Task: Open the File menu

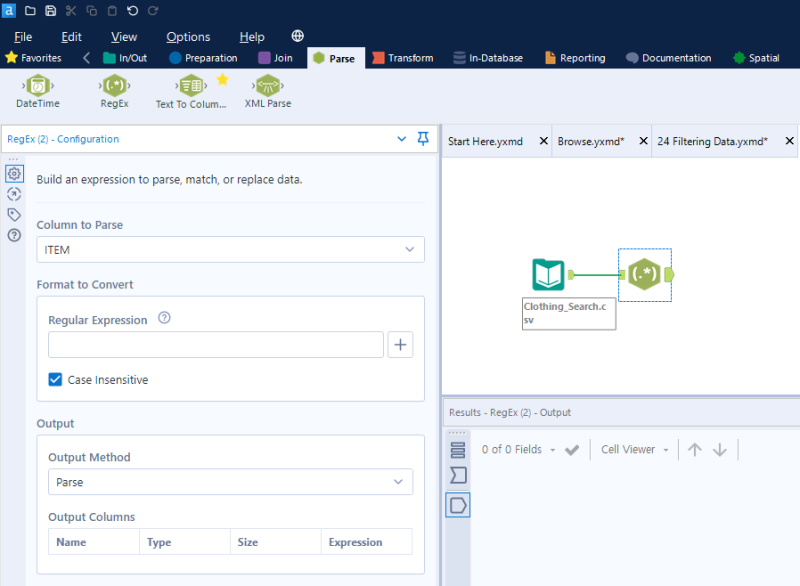Action: point(23,37)
